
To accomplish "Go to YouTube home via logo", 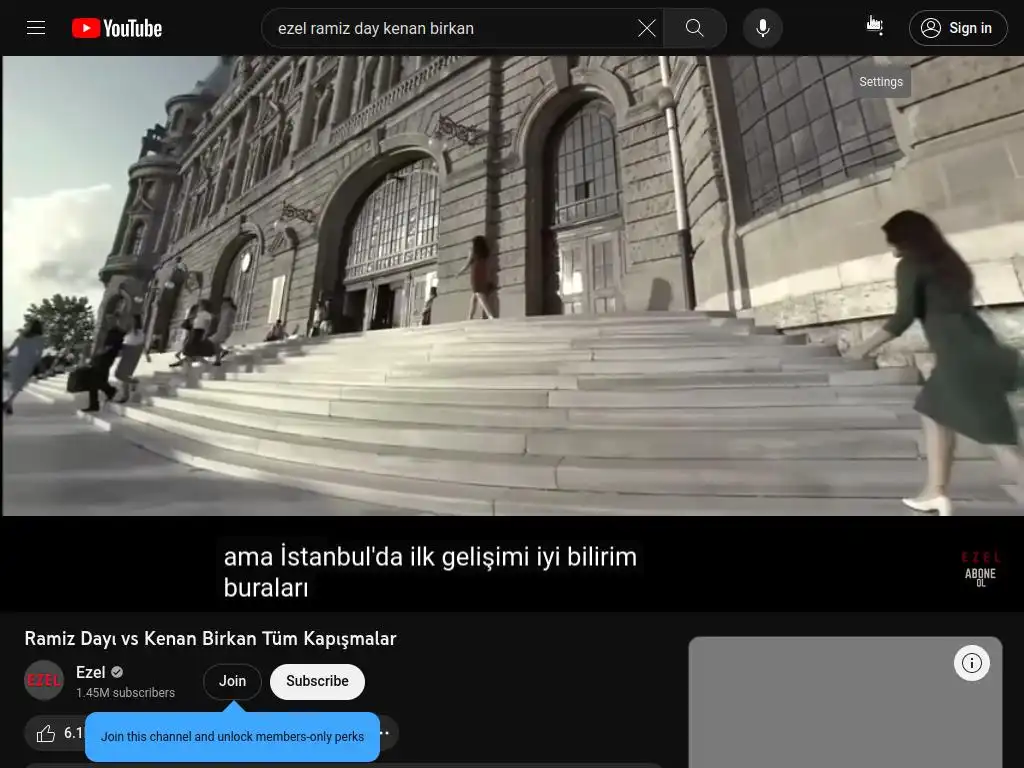I will coord(117,28).
